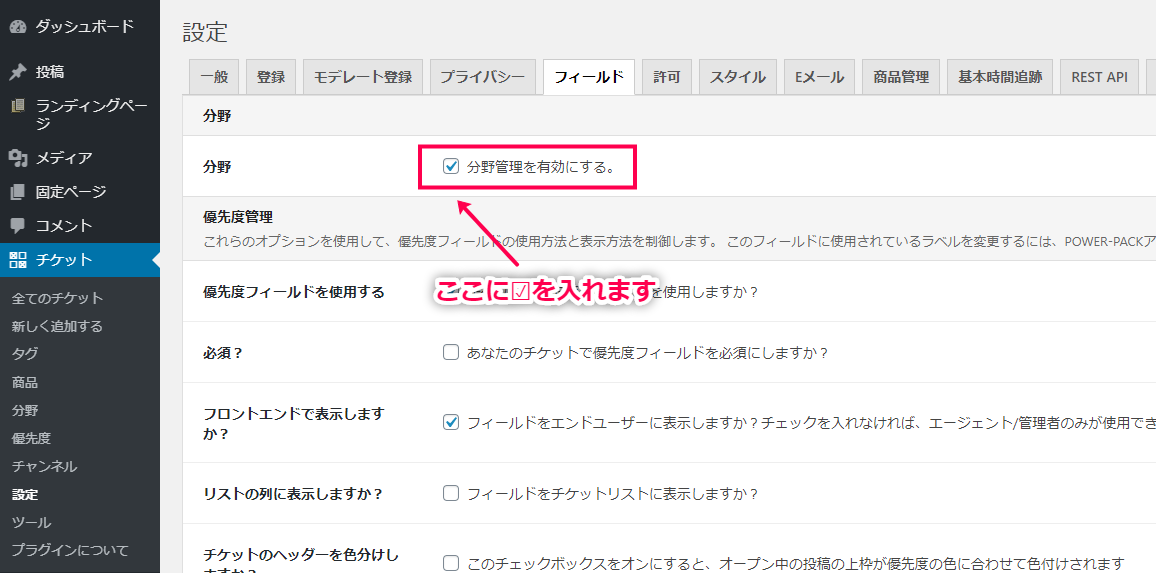The image size is (1156, 573).
Task: Click the 設定 page heading
Action: pyautogui.click(x=206, y=32)
